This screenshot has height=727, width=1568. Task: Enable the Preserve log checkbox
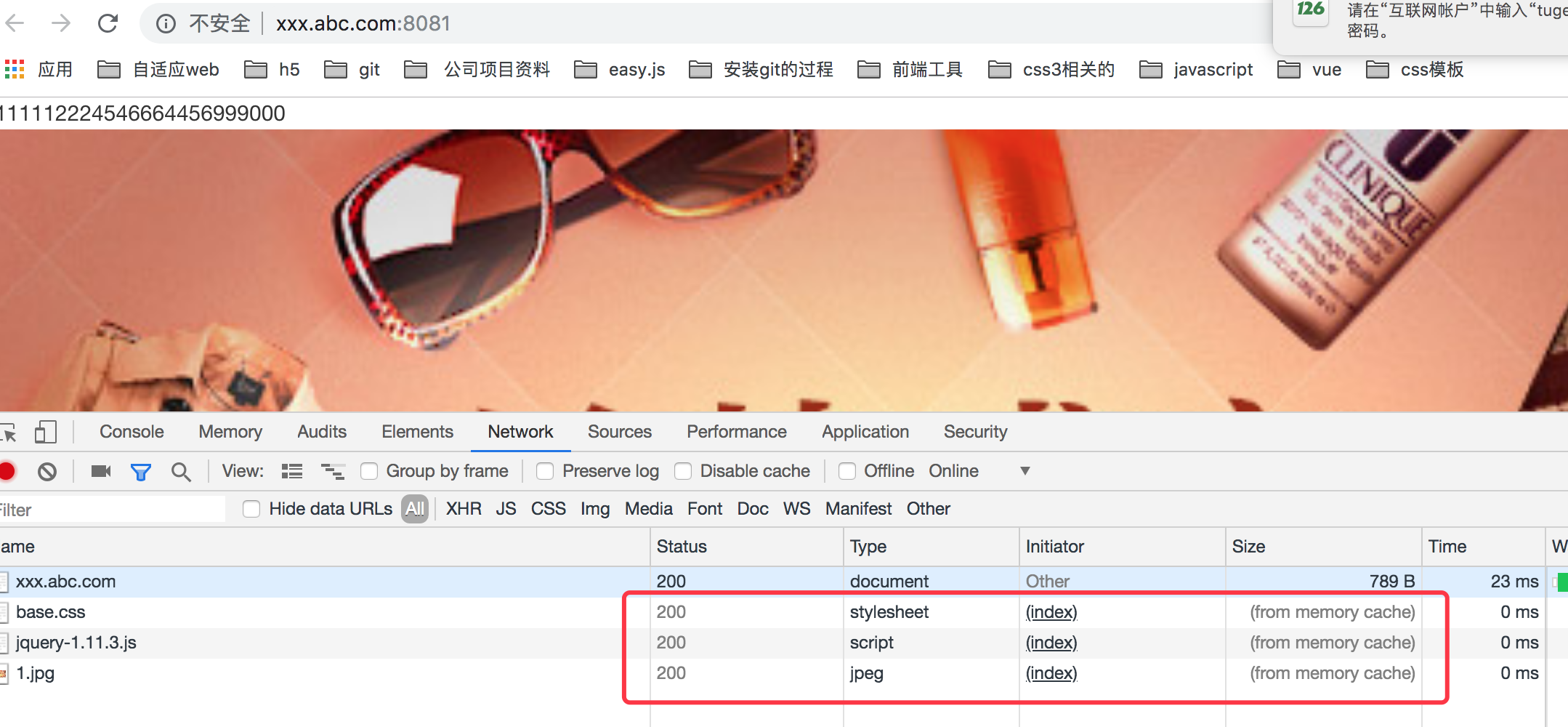point(545,471)
